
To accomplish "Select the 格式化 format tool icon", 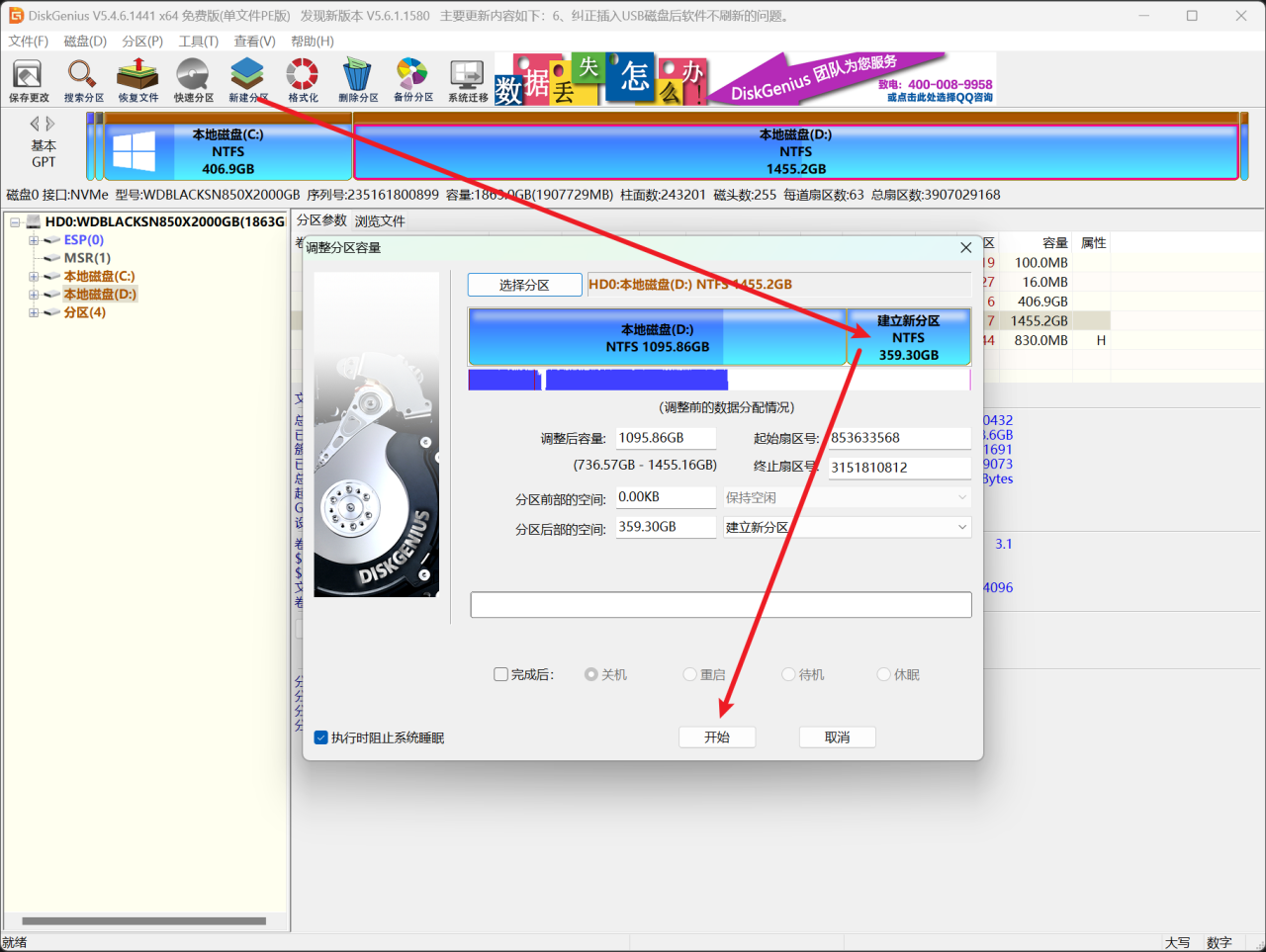I will pos(303,80).
